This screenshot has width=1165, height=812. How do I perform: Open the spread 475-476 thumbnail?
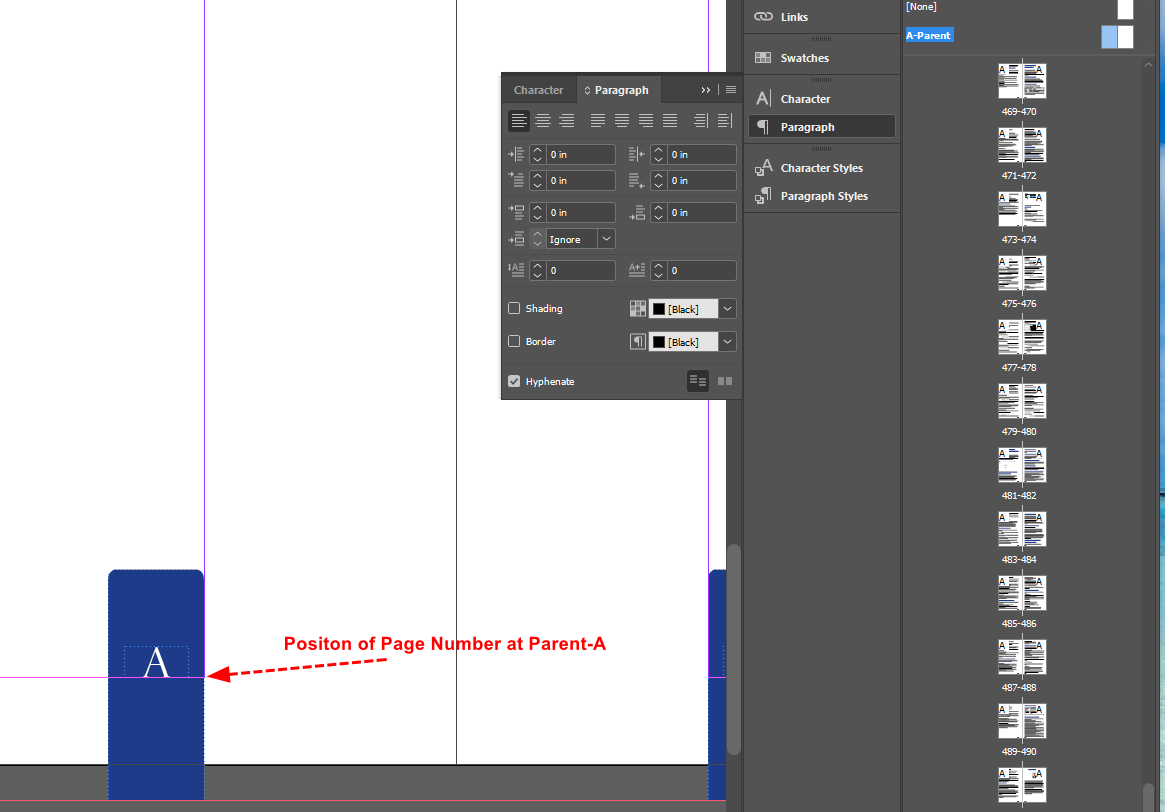pyautogui.click(x=1021, y=275)
